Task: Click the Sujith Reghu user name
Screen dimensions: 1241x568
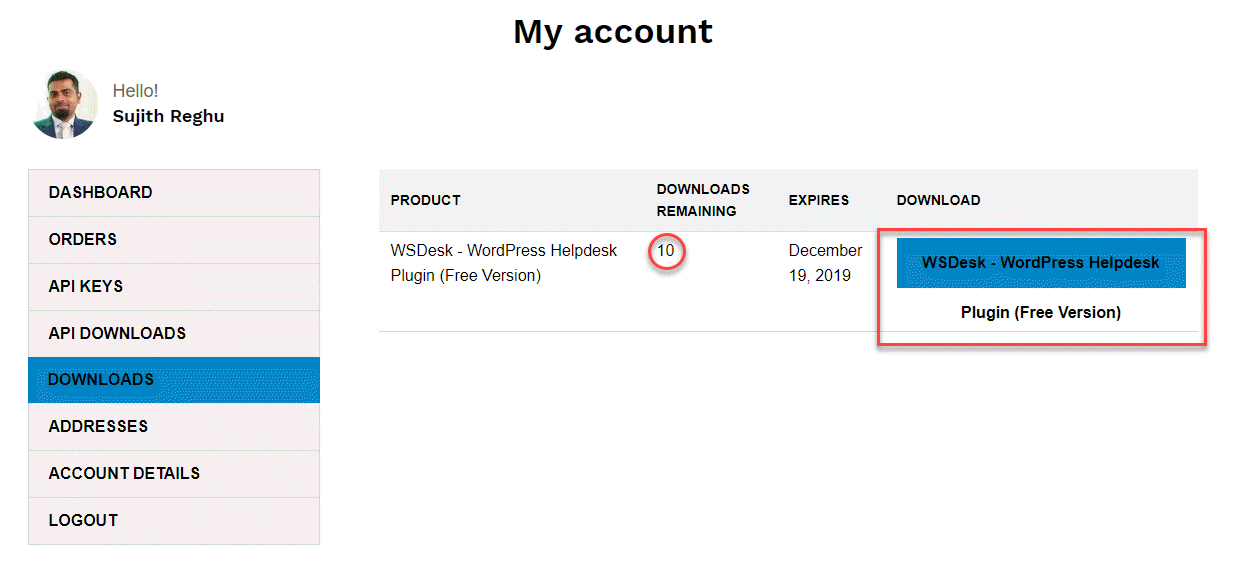Action: (x=168, y=117)
